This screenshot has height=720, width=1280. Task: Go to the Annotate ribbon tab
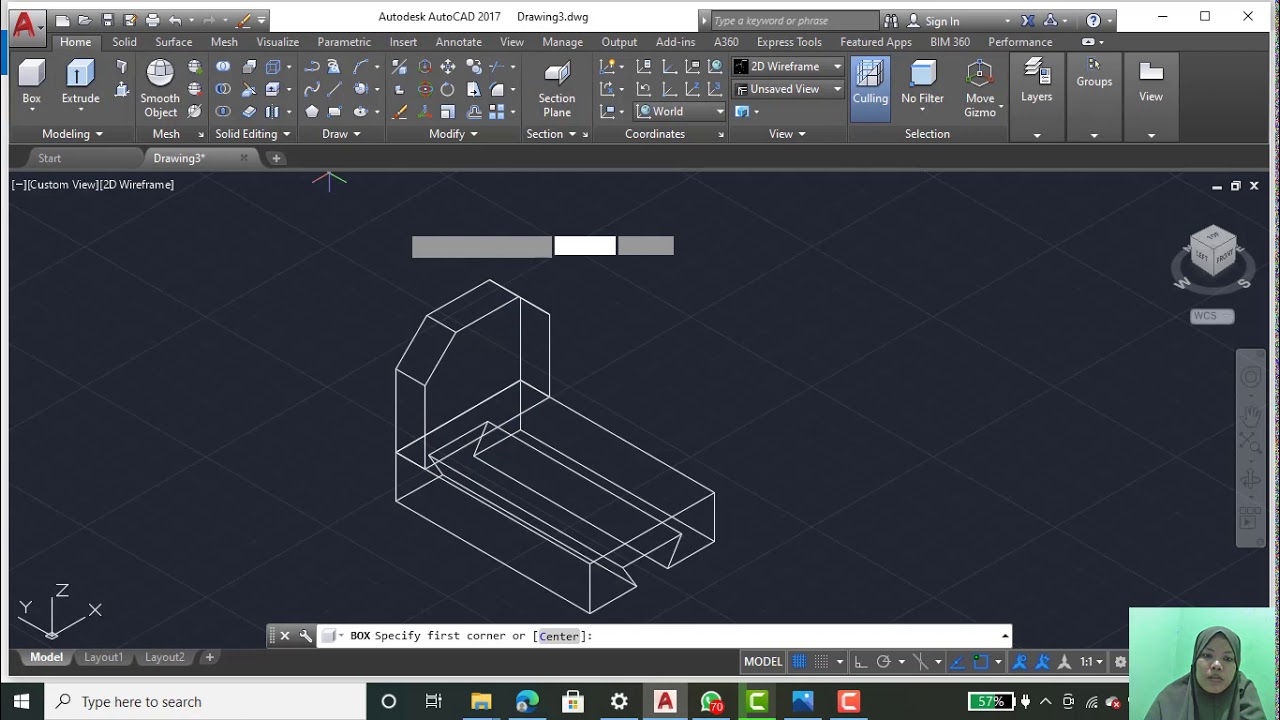click(458, 42)
